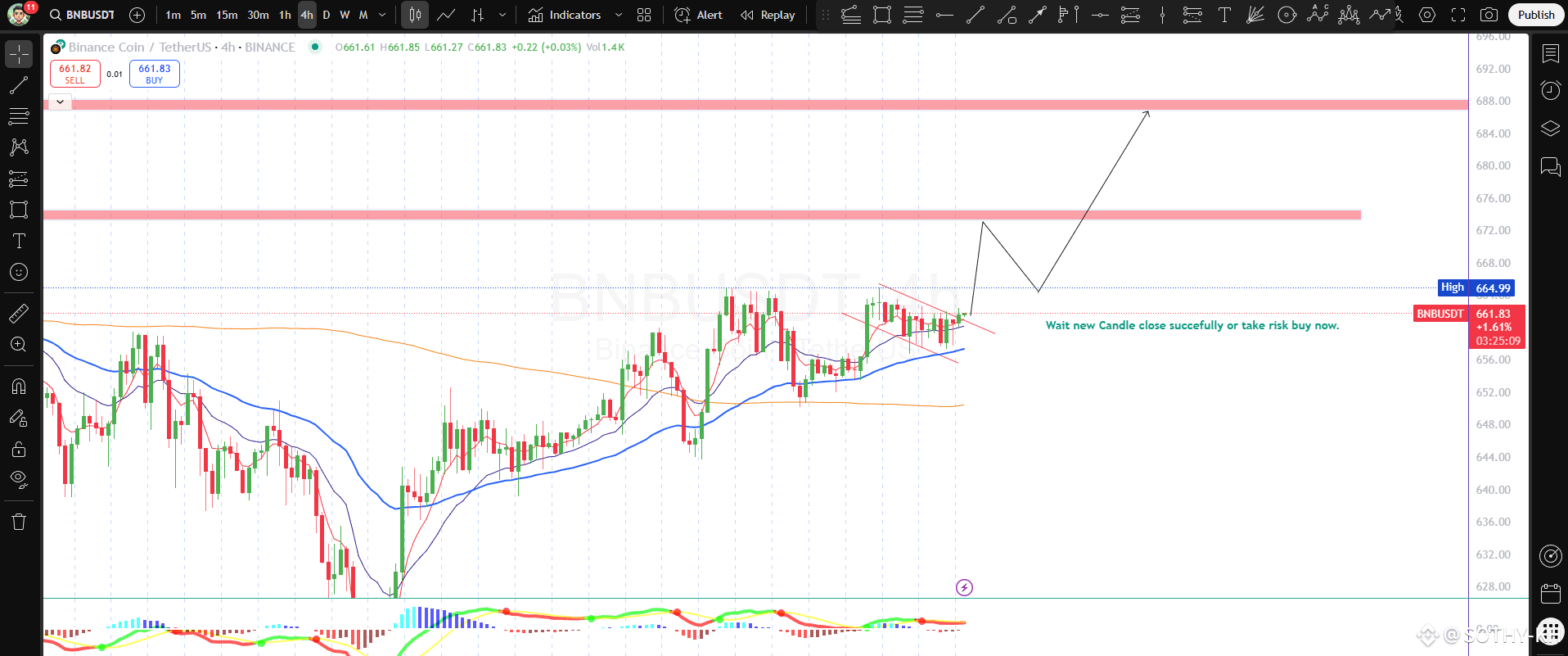
Task: Open the Fibonacci tools in left toolbar
Action: [x=19, y=116]
